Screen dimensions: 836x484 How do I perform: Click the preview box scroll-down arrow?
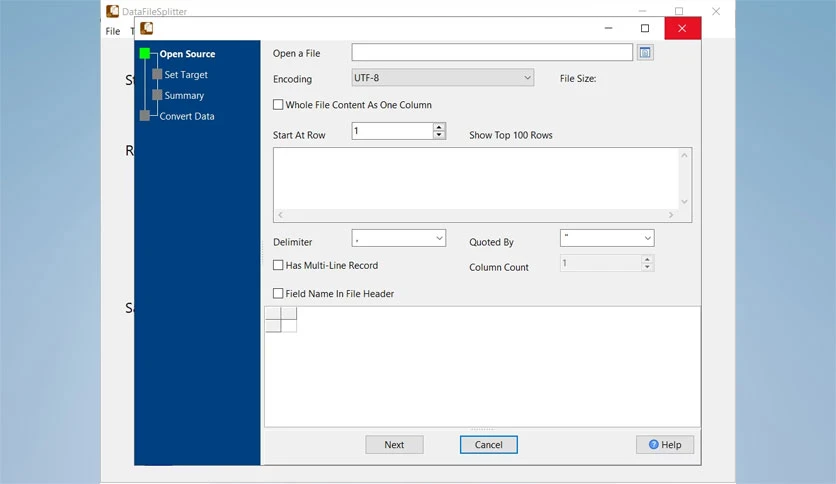click(685, 202)
